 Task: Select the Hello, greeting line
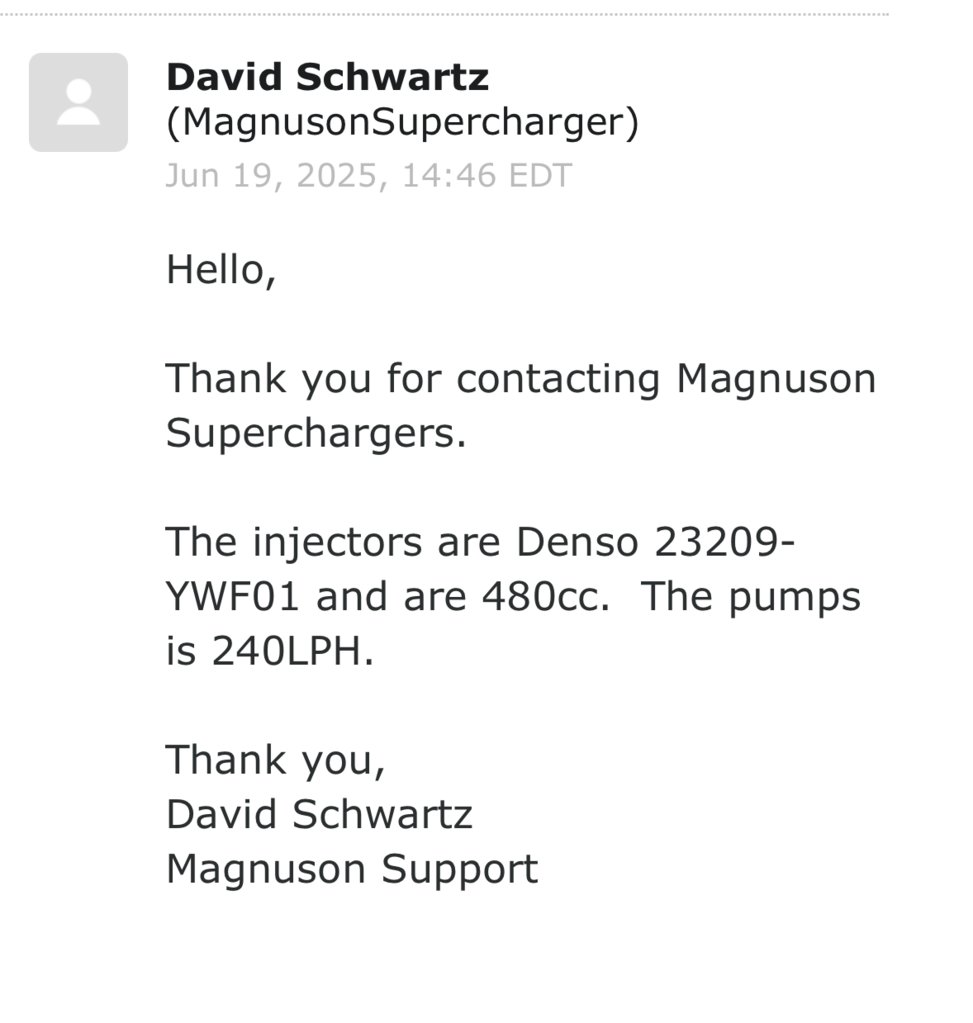(221, 270)
